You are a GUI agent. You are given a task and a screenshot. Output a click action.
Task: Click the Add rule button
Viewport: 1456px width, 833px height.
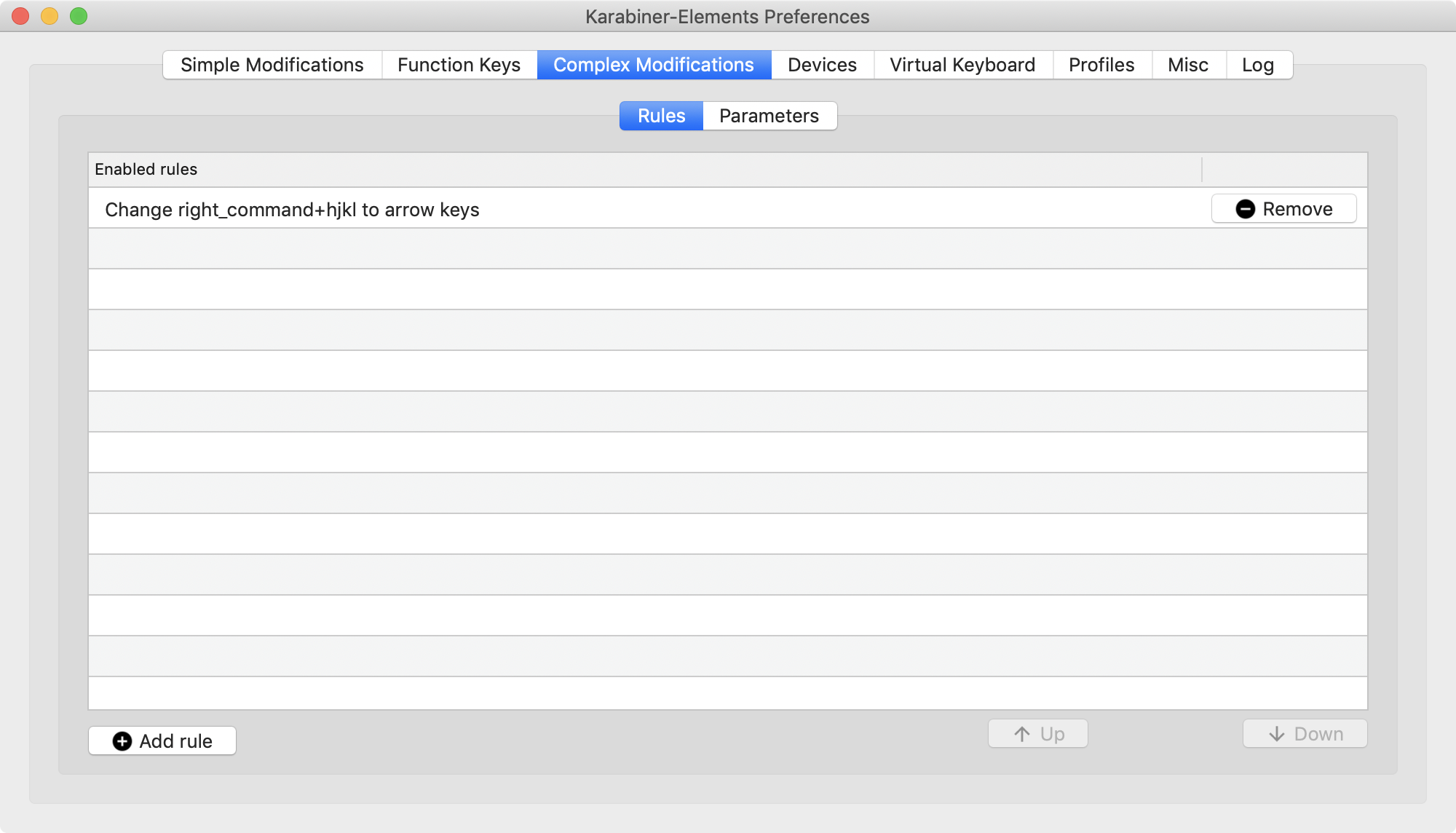[x=162, y=741]
